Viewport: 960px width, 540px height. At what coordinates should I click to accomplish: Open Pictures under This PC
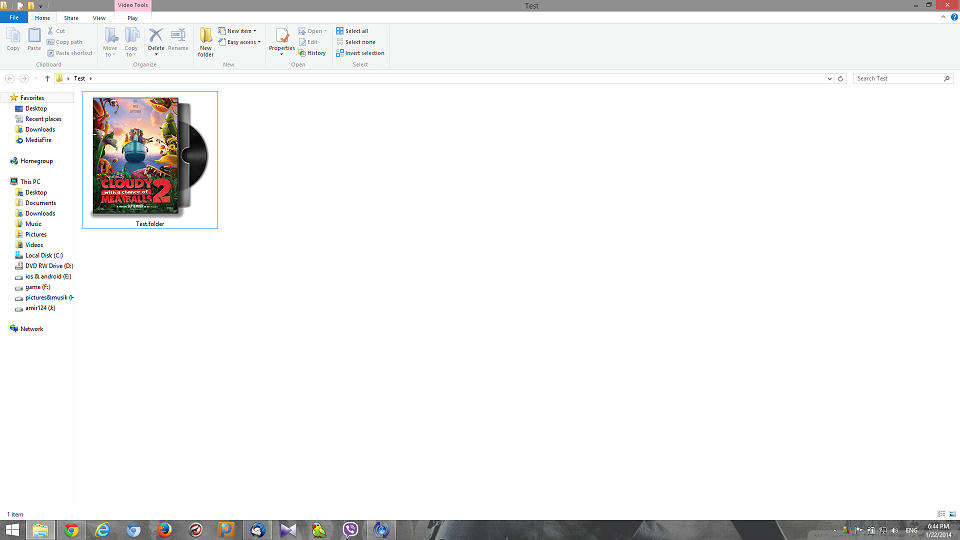click(36, 234)
